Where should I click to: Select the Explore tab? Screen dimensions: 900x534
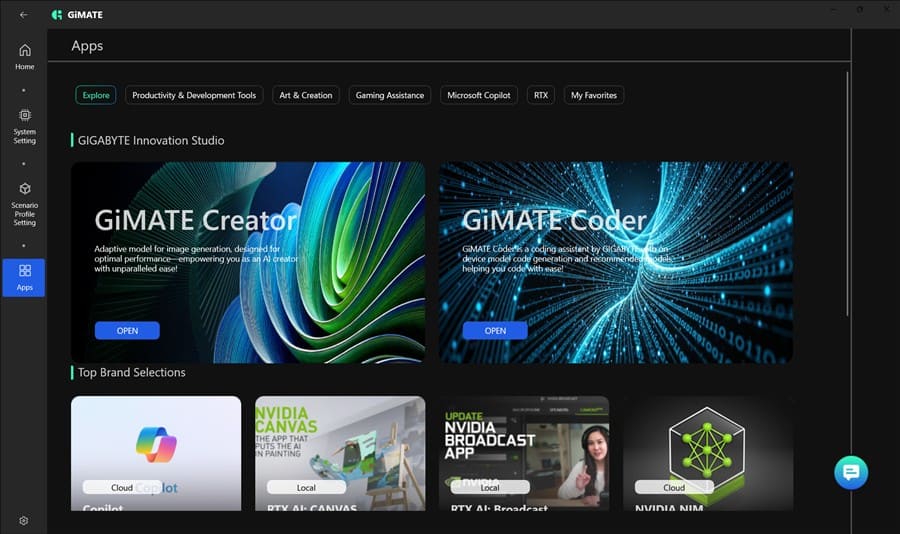(x=96, y=95)
